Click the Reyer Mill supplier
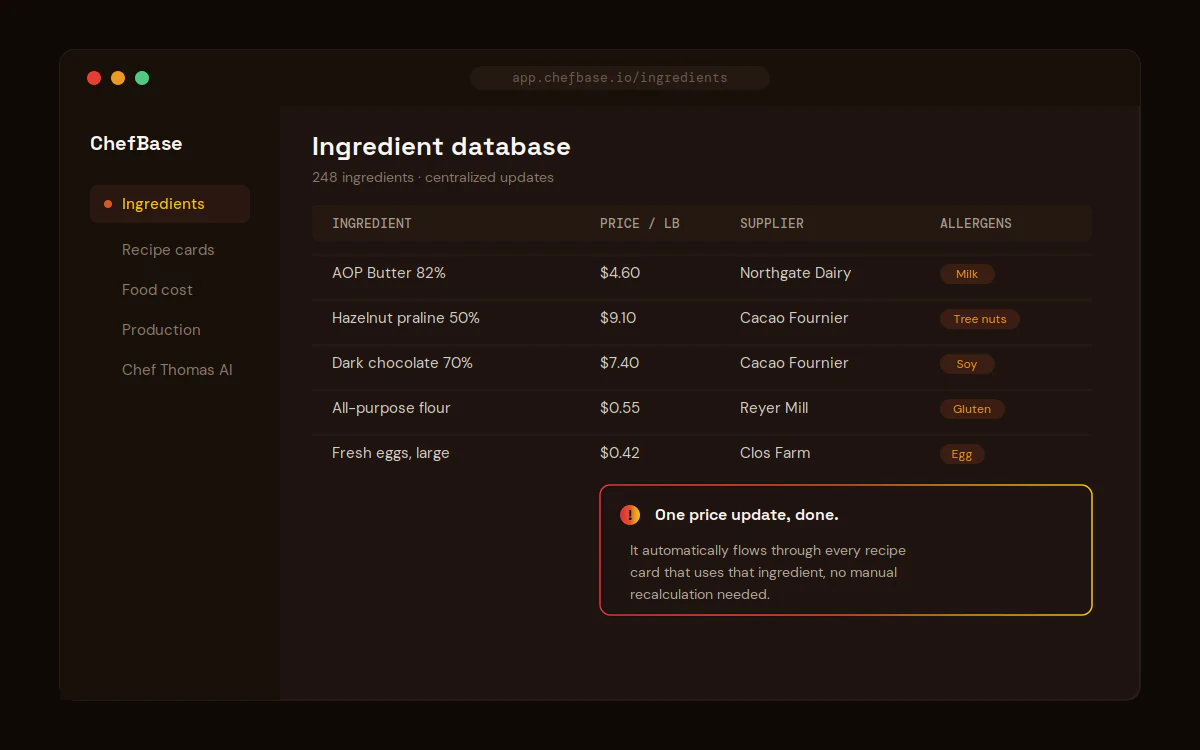Viewport: 1200px width, 750px height. [x=774, y=408]
